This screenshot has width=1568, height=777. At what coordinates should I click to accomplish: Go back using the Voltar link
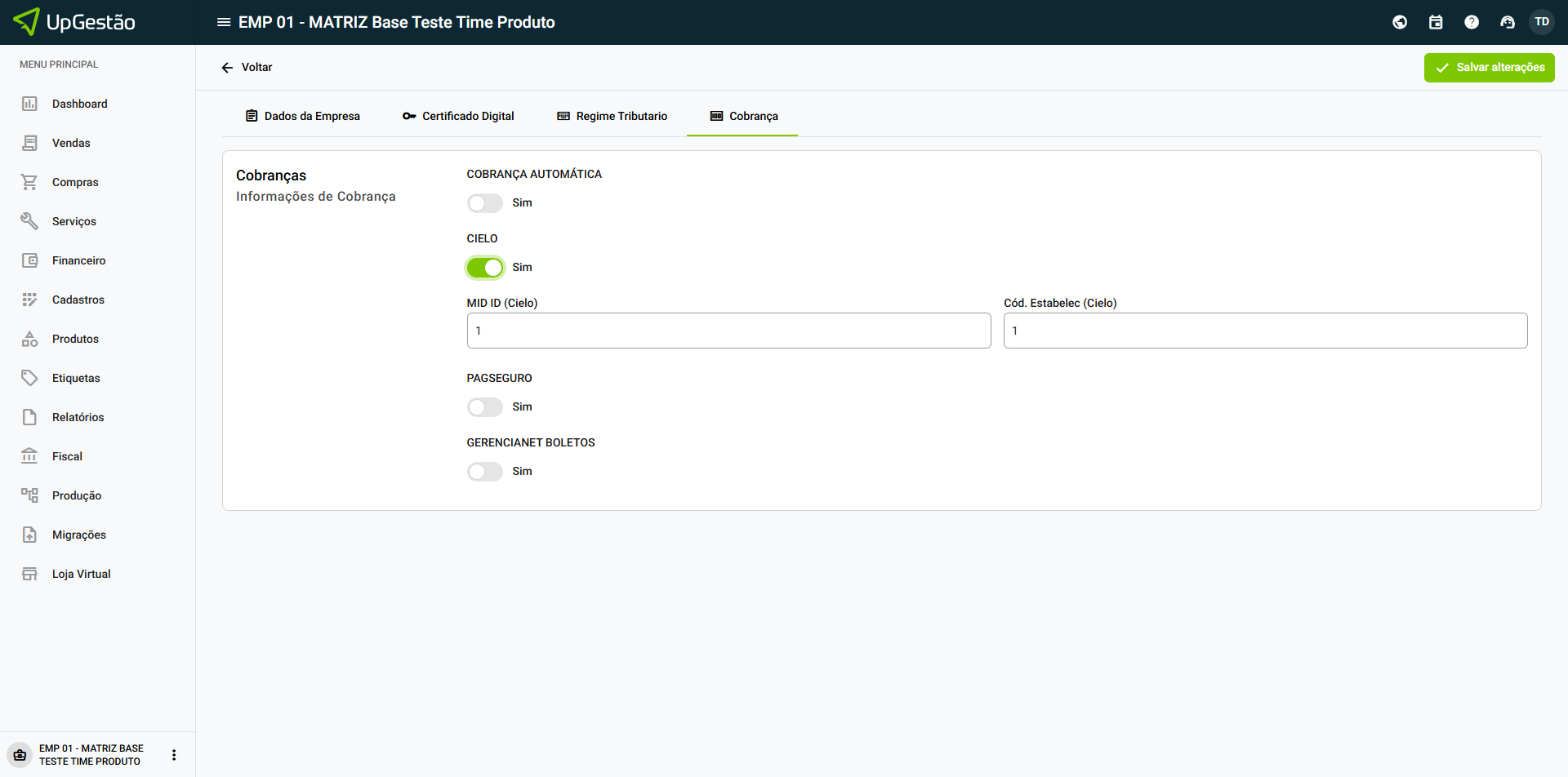pyautogui.click(x=247, y=67)
